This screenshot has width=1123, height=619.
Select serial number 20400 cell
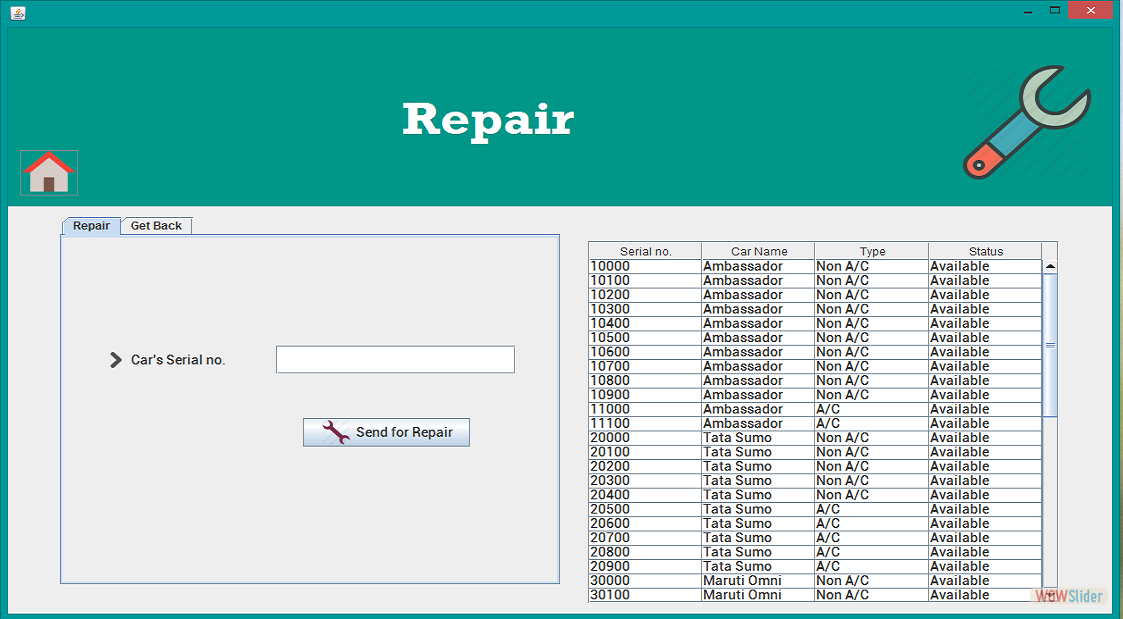pos(645,496)
